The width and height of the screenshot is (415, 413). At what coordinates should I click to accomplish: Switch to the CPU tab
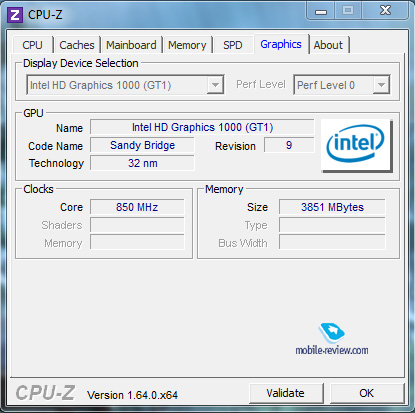pyautogui.click(x=32, y=45)
